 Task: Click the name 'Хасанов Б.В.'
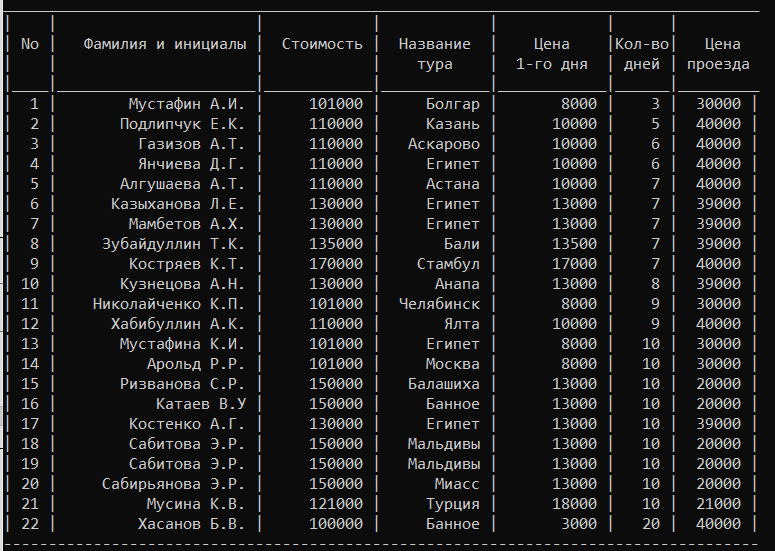(x=191, y=524)
